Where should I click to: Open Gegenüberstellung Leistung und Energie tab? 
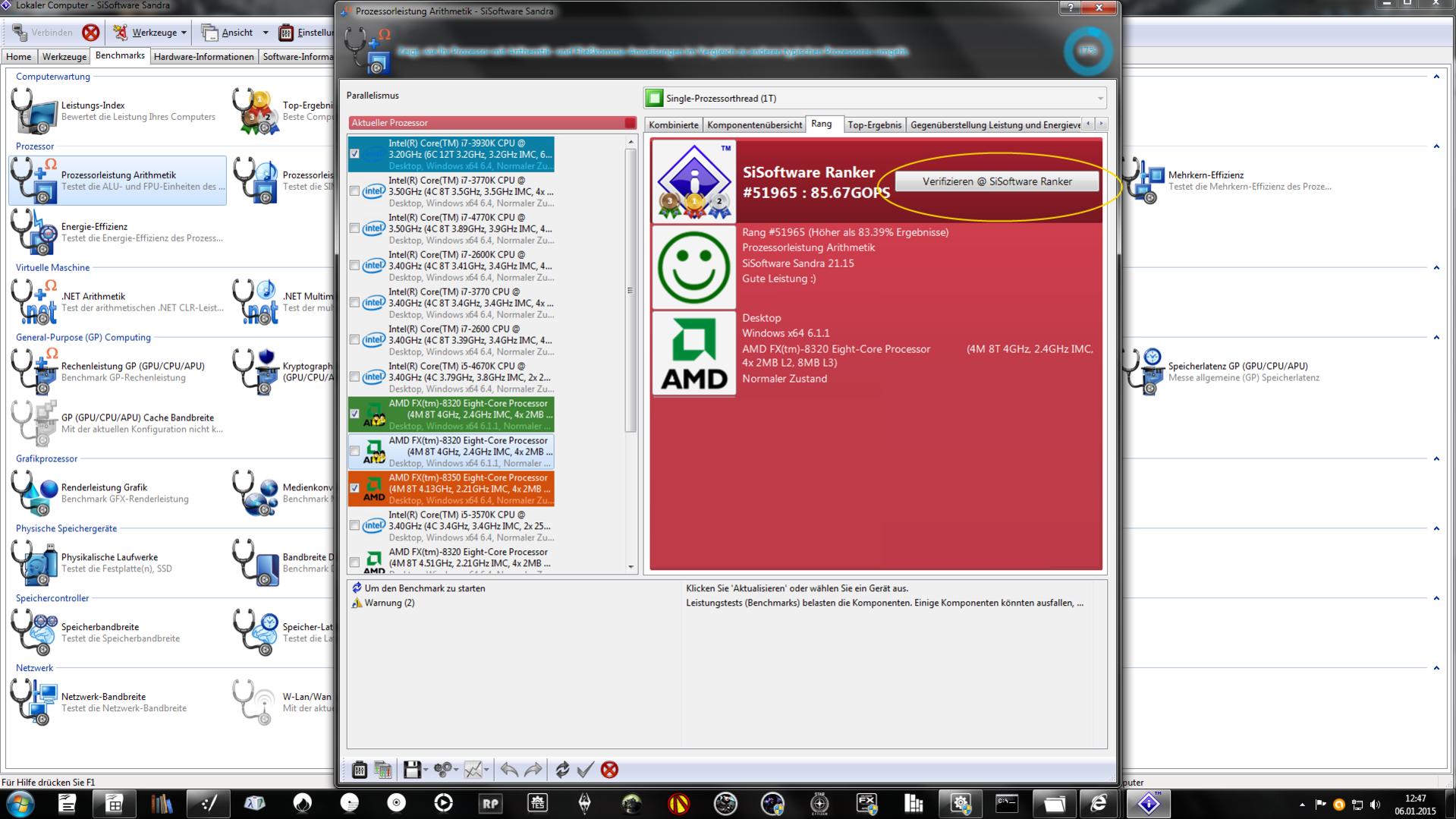[995, 125]
